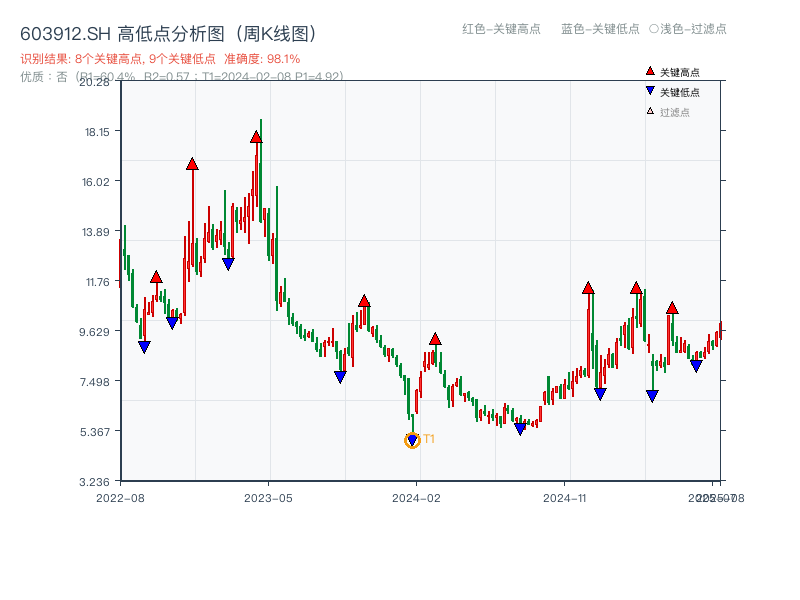Click the red 关键高点 triangle in chart legend
Viewport: 800px width, 600px height.
650,71
